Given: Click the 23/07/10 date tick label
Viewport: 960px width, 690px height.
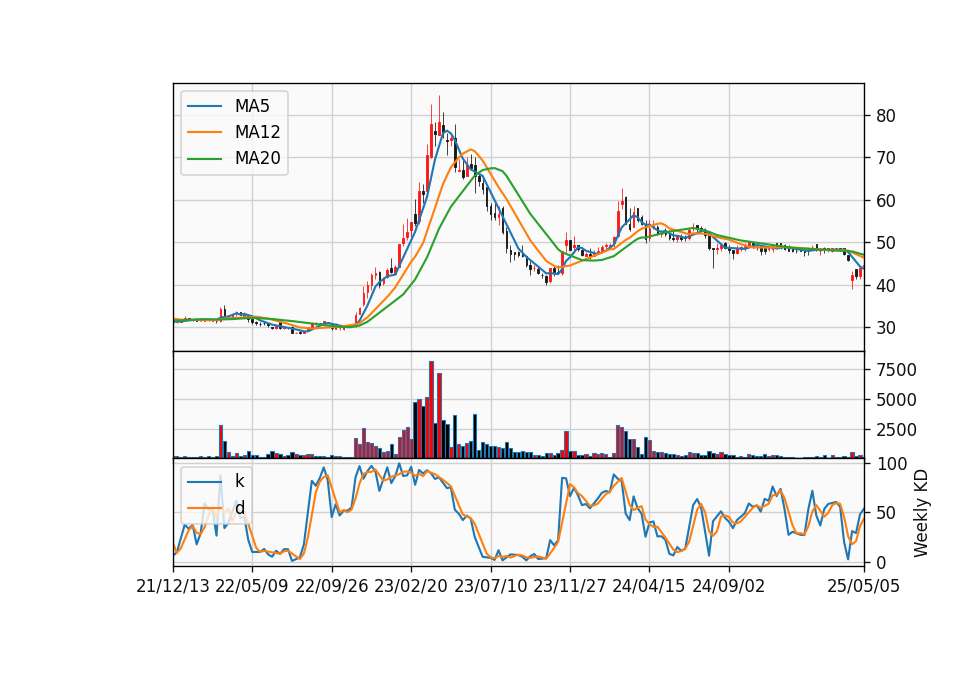Looking at the screenshot, I should click(x=490, y=587).
